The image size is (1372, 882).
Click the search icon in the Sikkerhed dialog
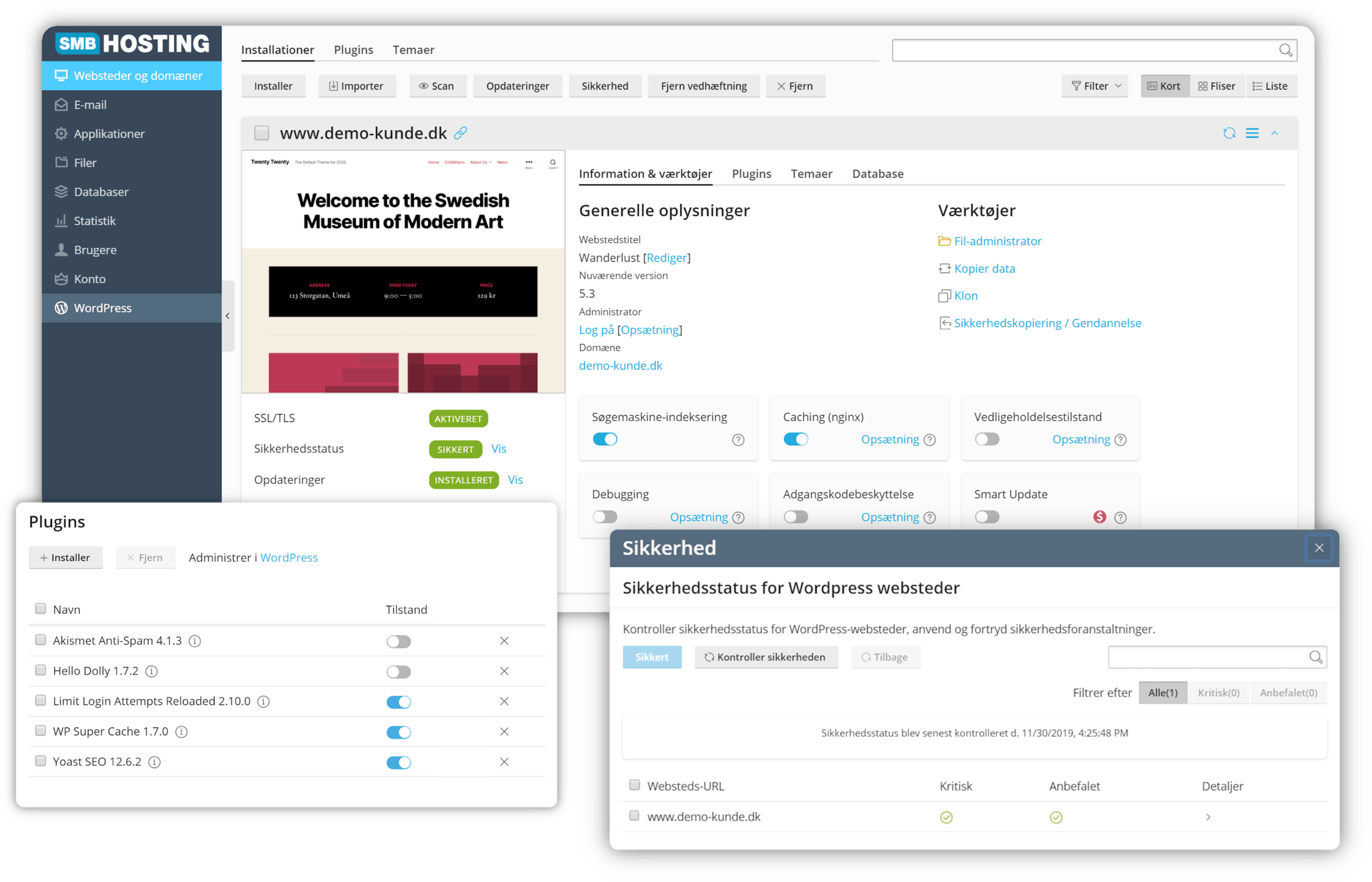1315,657
